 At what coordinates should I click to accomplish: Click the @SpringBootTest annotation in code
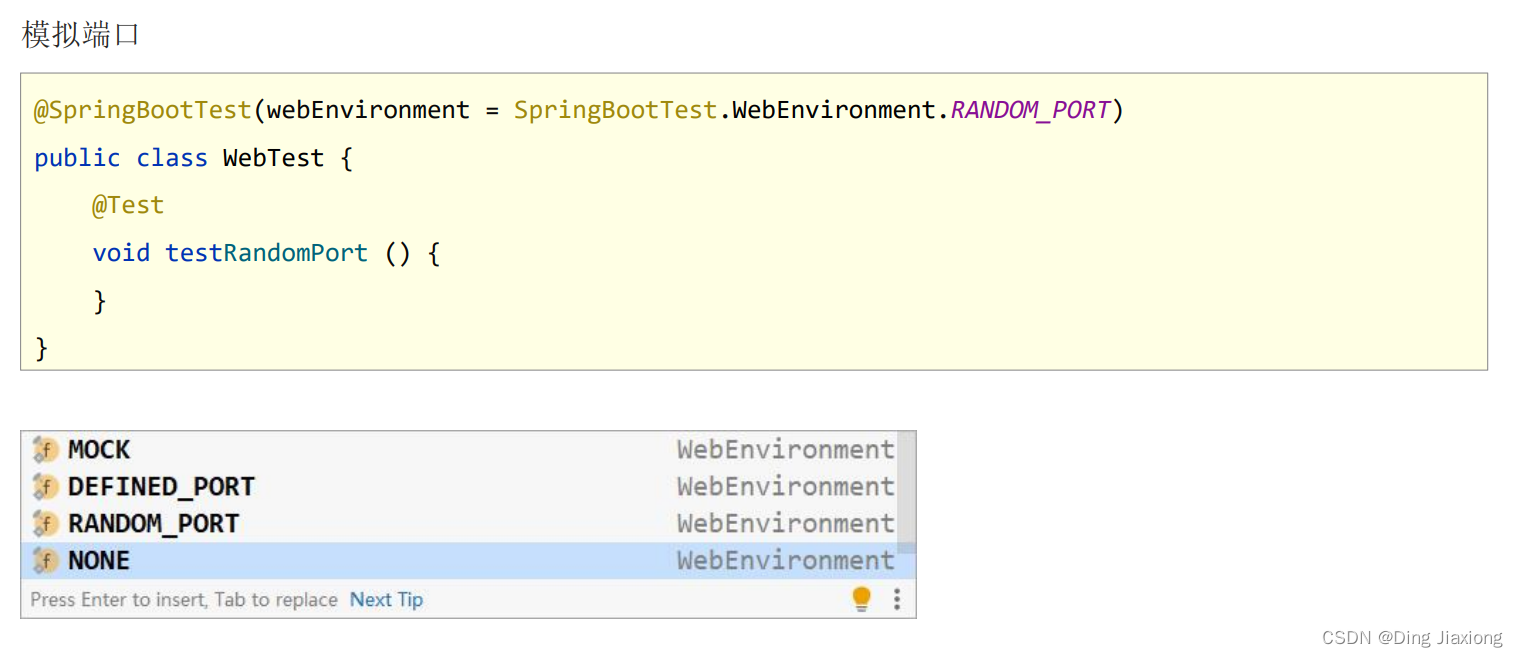pyautogui.click(x=143, y=110)
